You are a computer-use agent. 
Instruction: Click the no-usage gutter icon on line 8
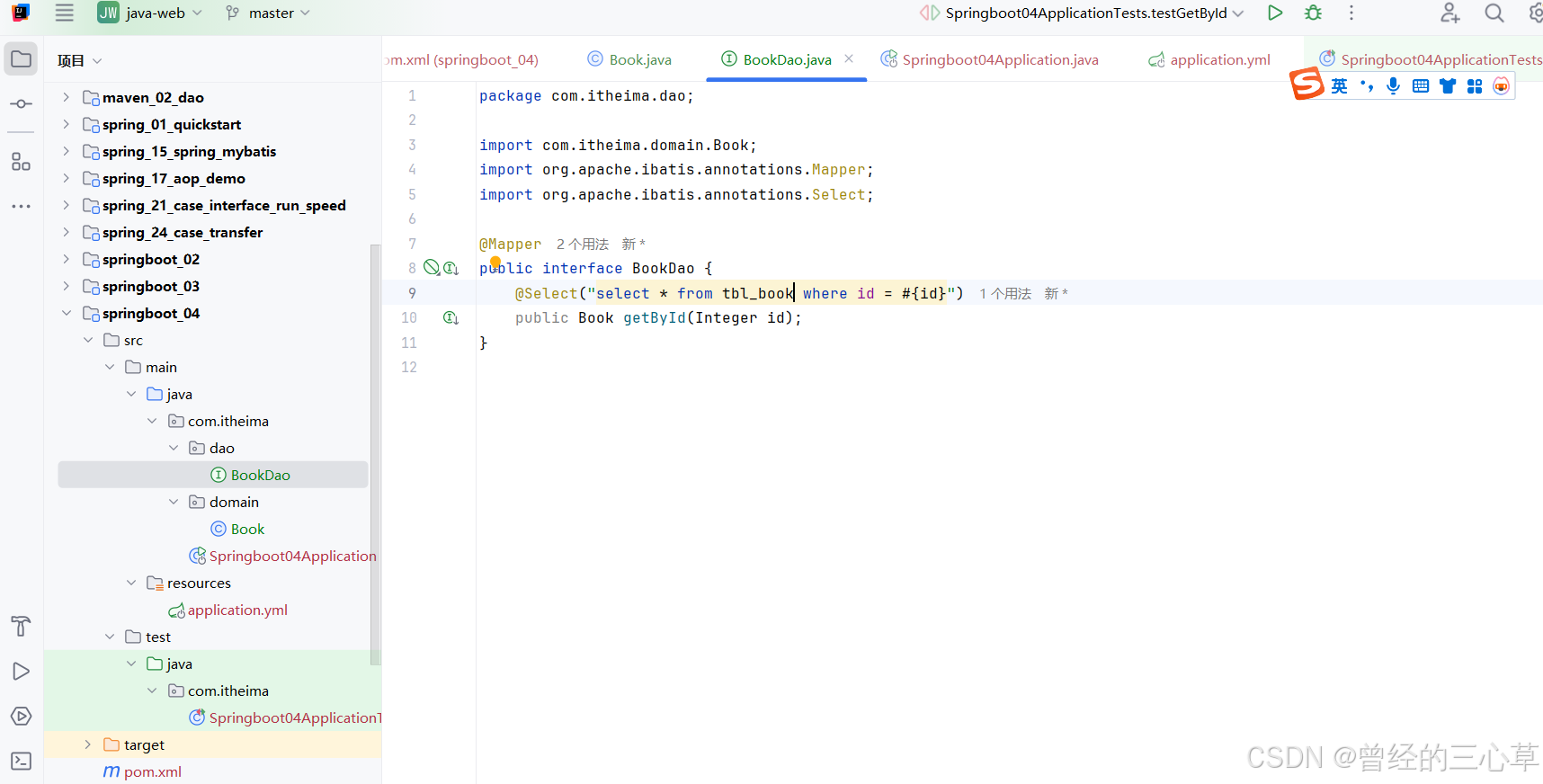pos(432,268)
